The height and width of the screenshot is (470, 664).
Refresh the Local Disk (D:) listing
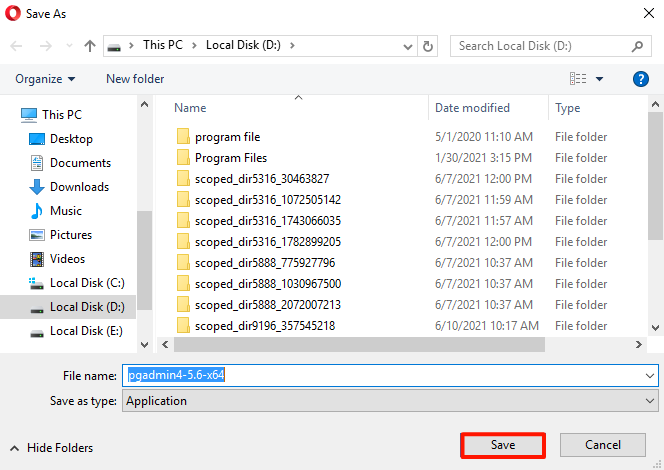click(x=428, y=46)
